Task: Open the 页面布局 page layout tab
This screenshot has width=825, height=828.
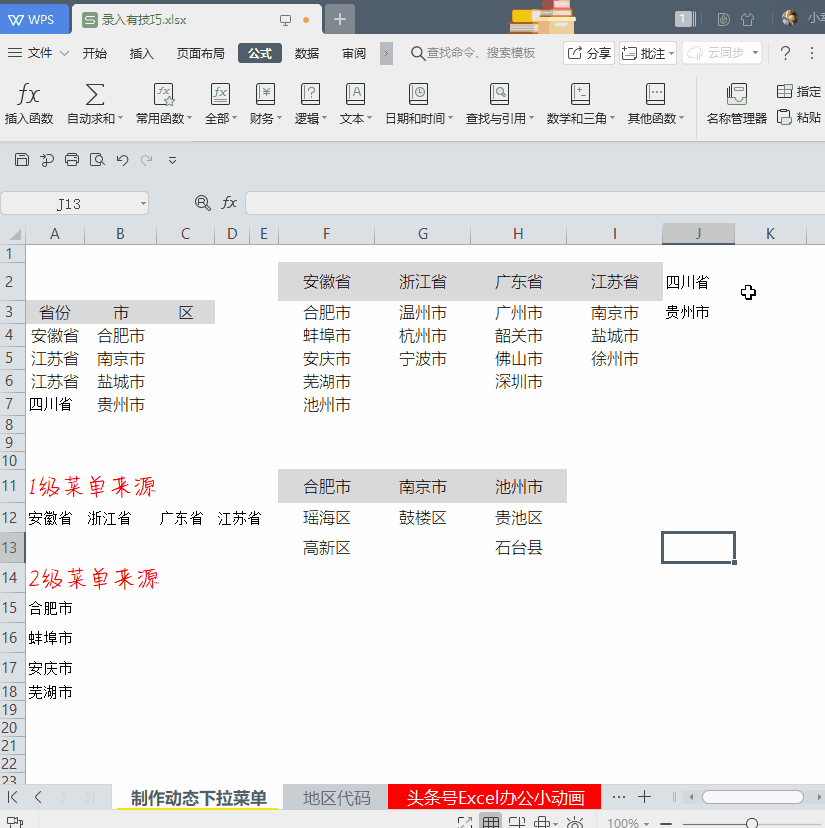Action: click(200, 53)
